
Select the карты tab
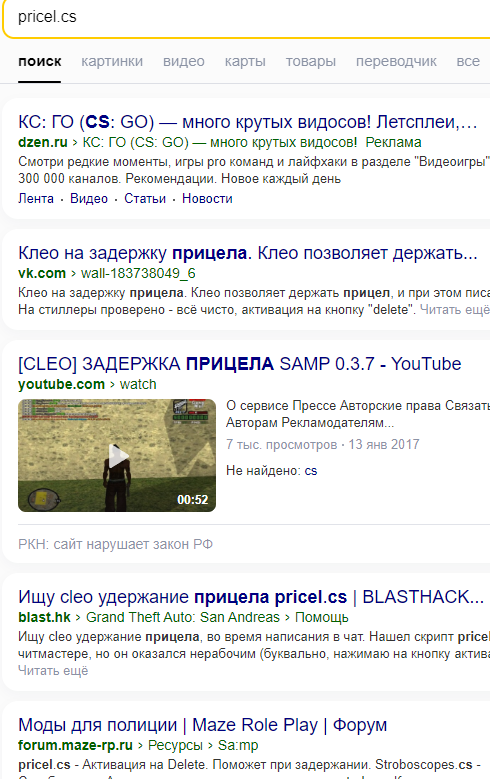coord(245,61)
